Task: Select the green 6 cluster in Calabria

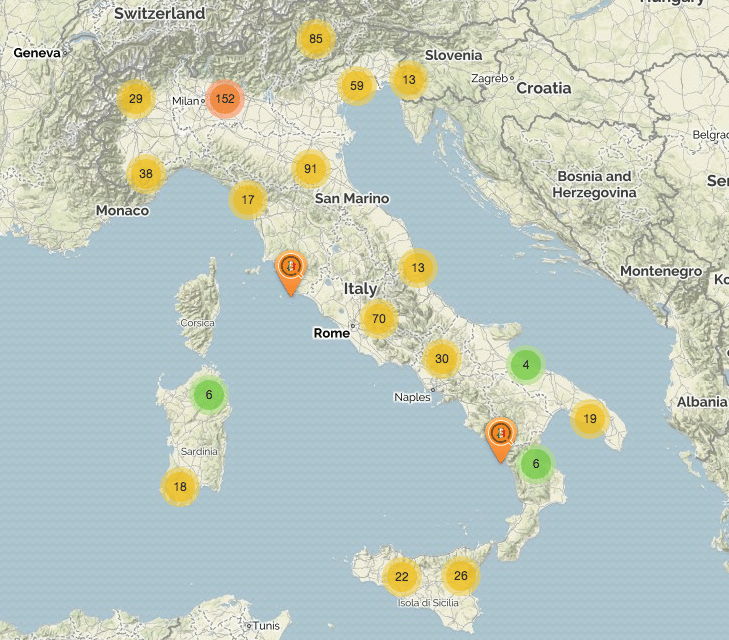Action: [x=536, y=464]
